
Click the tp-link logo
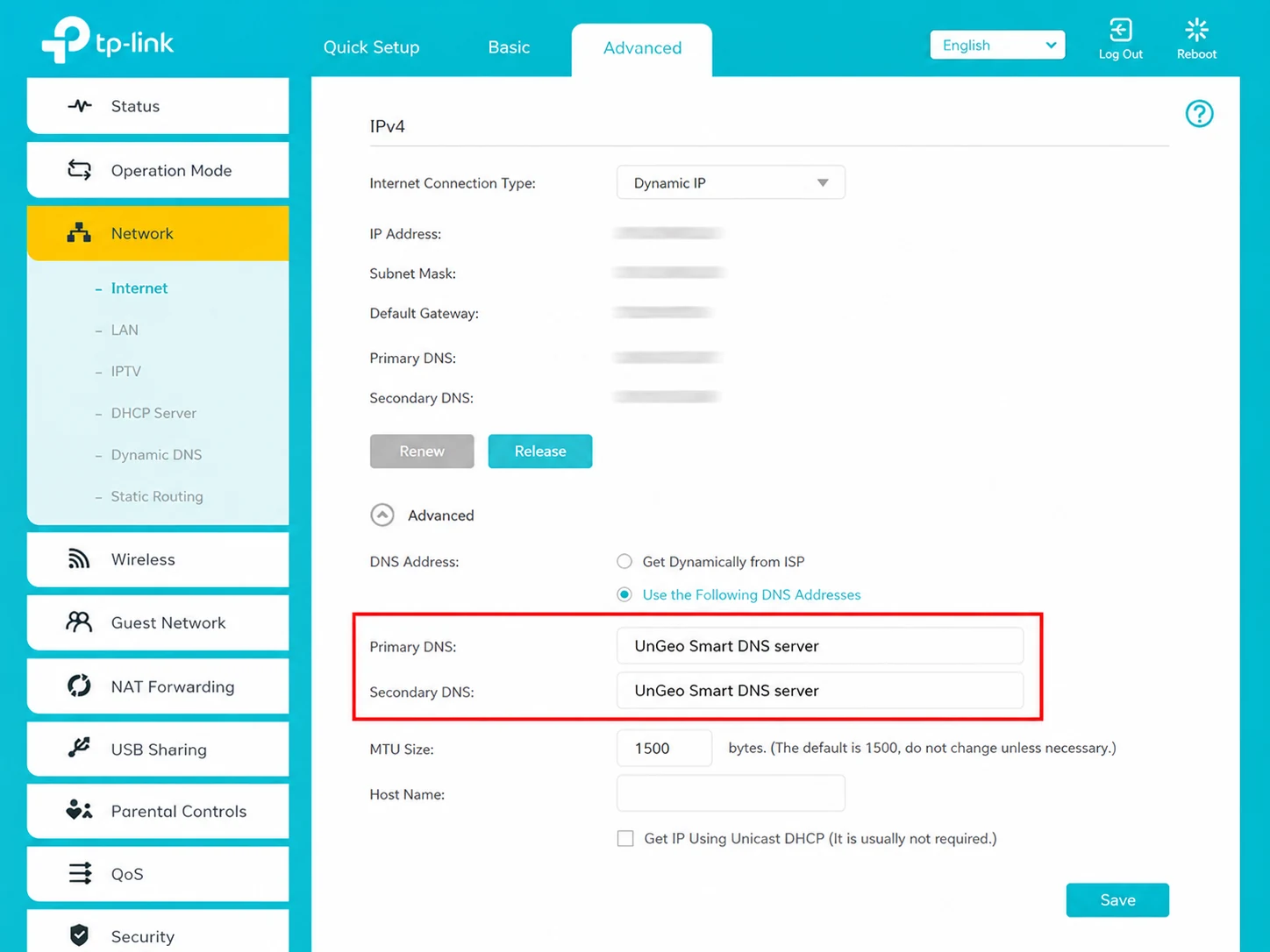pyautogui.click(x=108, y=39)
